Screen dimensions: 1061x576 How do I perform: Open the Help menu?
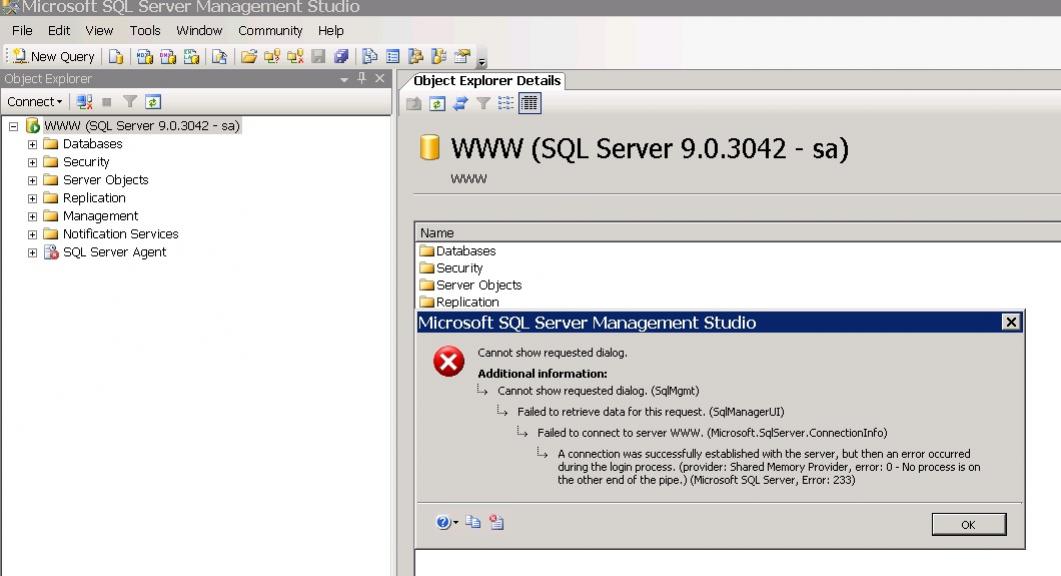(x=331, y=30)
